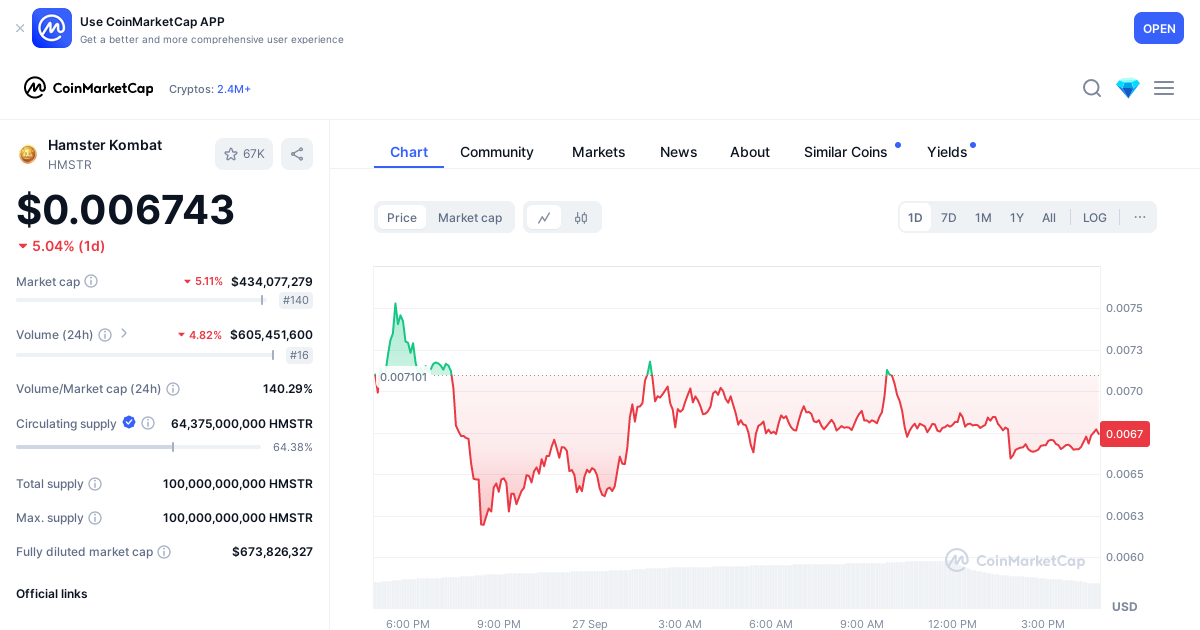1200x630 pixels.
Task: Go to the News tab
Action: 679,152
